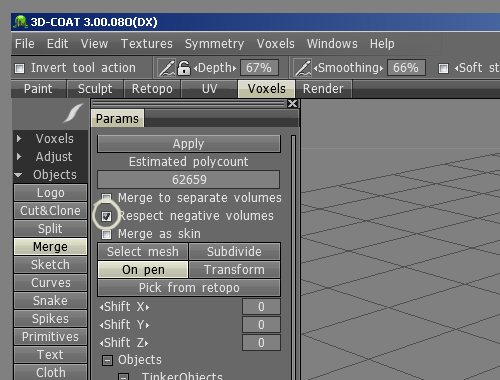500x380 pixels.
Task: Select the Snake tool
Action: tap(50, 301)
